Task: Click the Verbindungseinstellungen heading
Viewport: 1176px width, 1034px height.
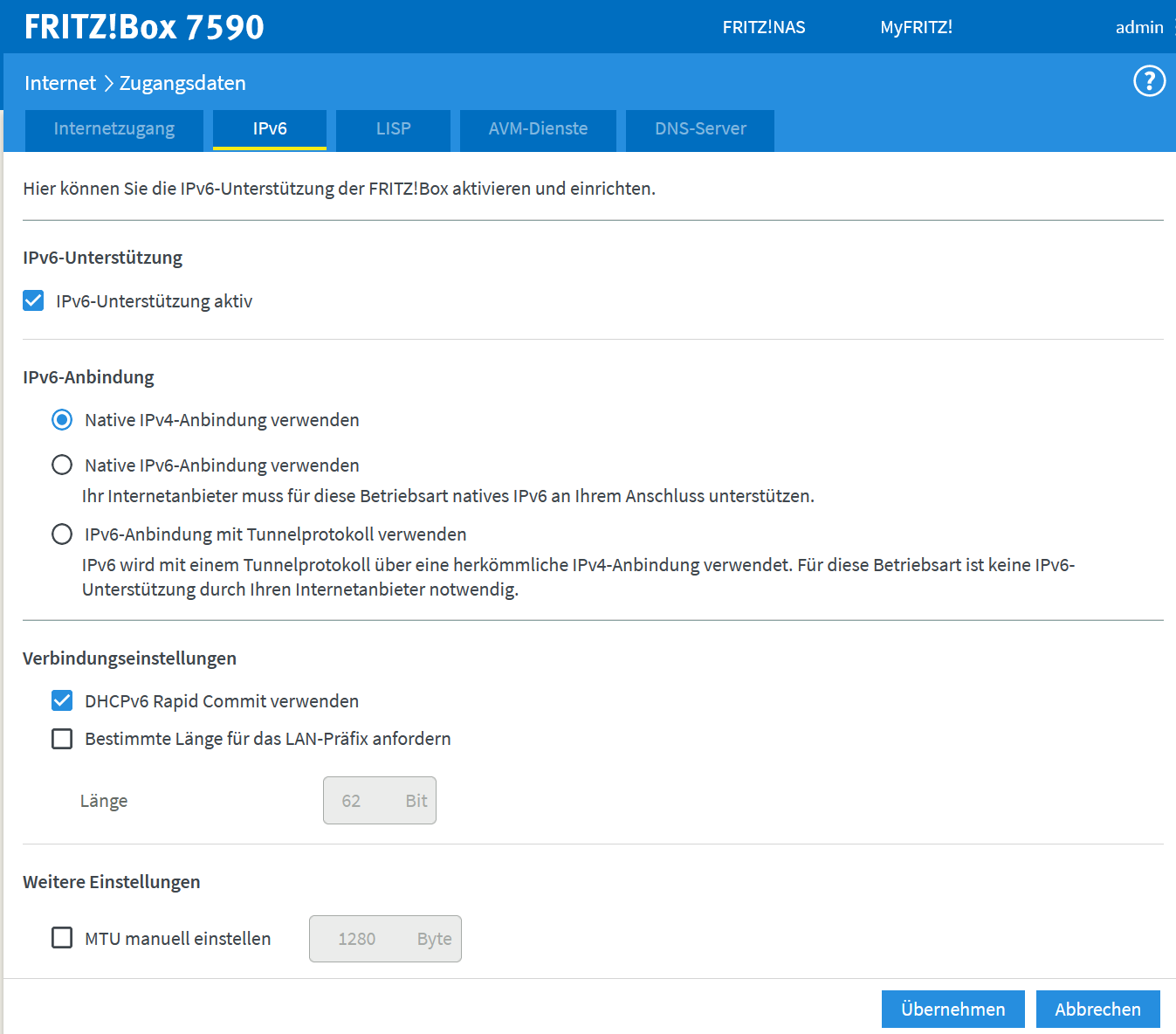Action: point(129,658)
